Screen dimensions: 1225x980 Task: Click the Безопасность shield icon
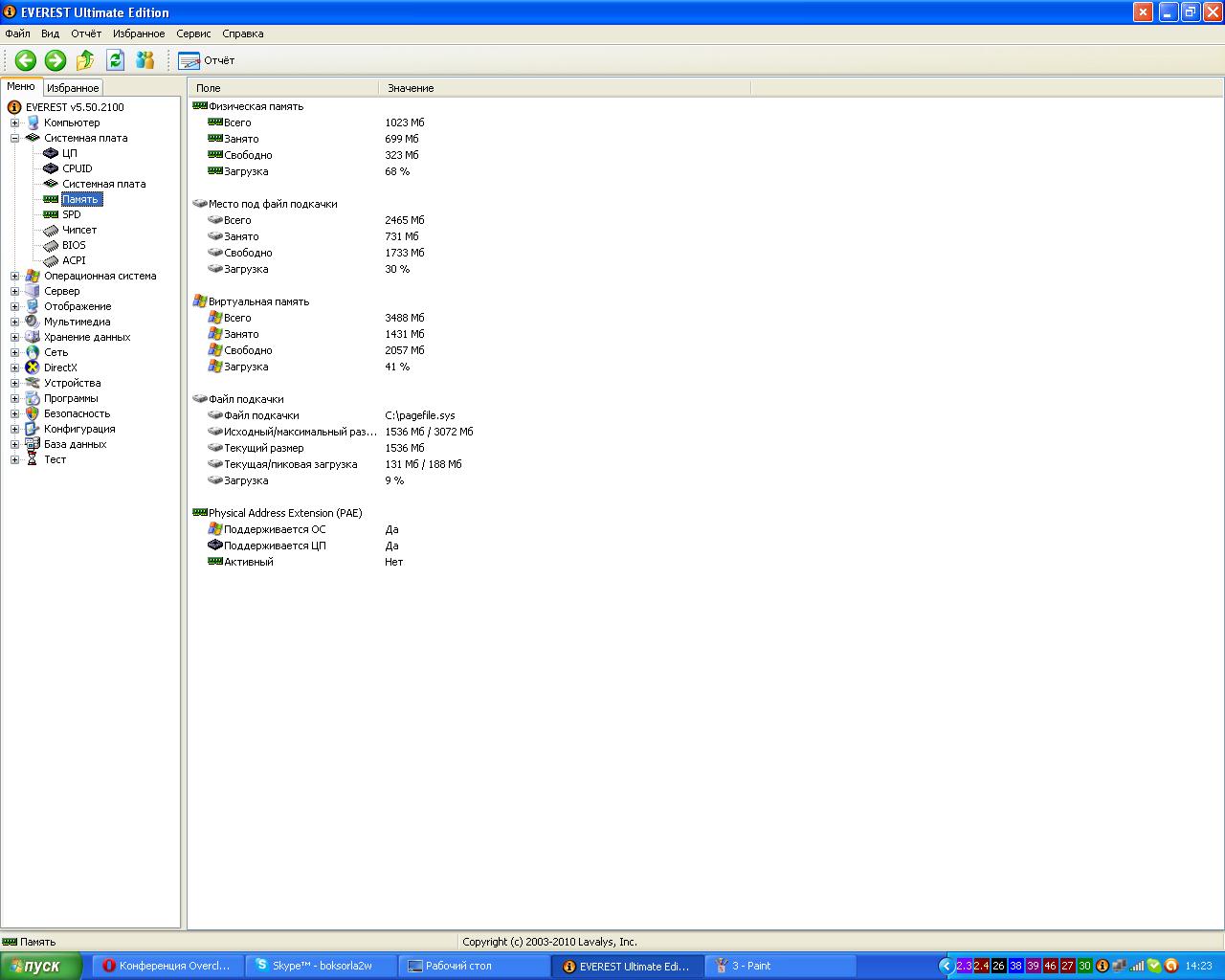click(33, 413)
